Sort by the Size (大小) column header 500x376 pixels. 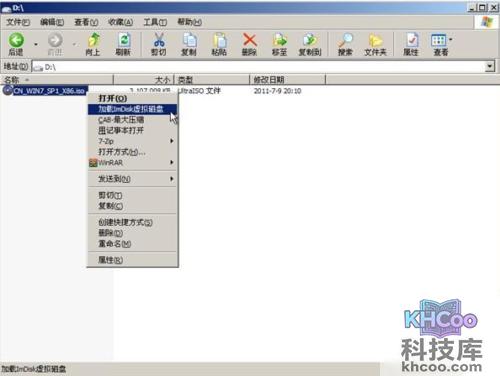coord(144,80)
